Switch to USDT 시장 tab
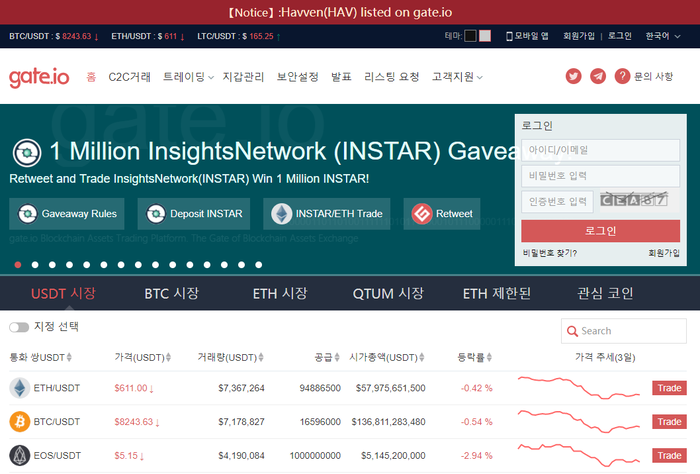Image resolution: width=700 pixels, height=474 pixels. 63,293
